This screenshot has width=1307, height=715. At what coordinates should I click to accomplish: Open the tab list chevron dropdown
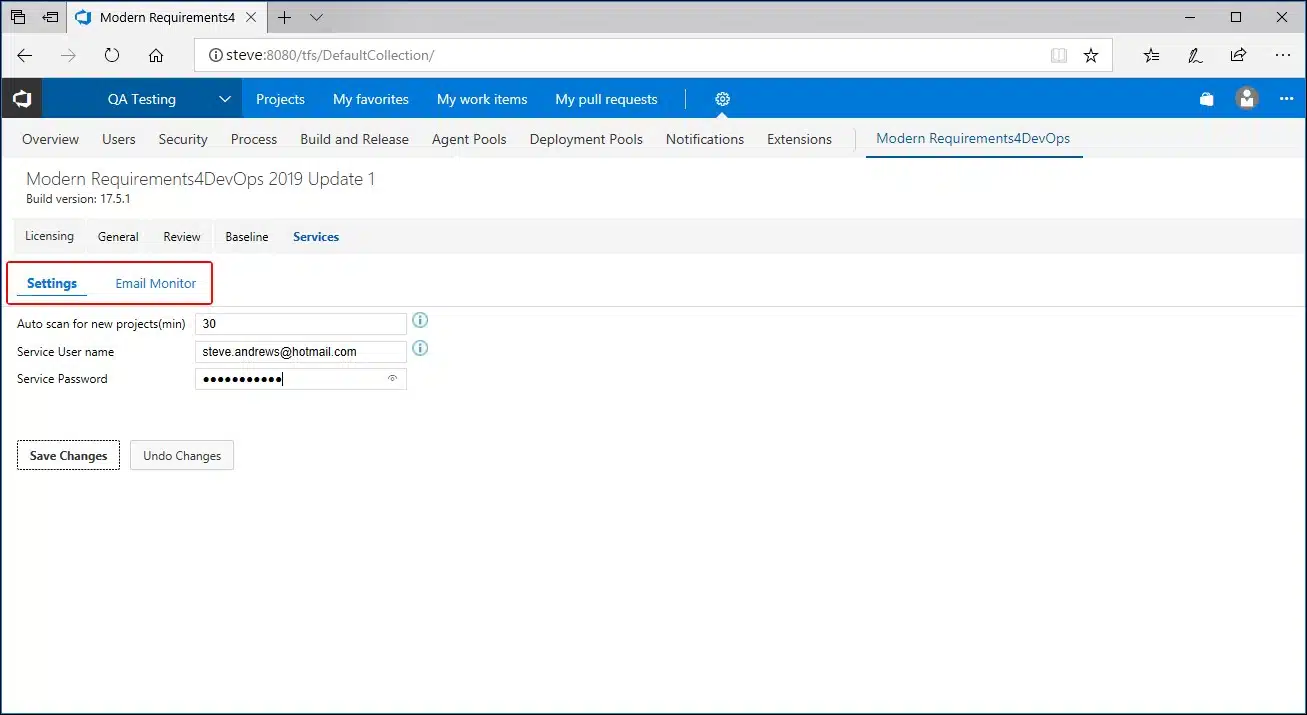click(x=317, y=17)
